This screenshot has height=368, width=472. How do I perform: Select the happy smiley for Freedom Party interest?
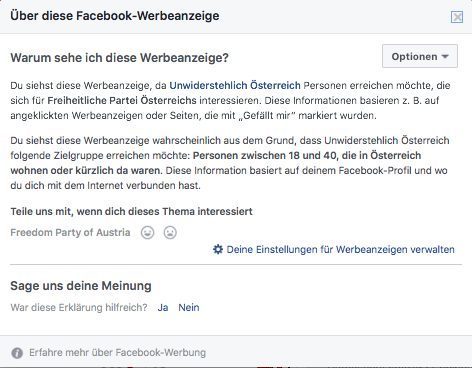point(147,232)
